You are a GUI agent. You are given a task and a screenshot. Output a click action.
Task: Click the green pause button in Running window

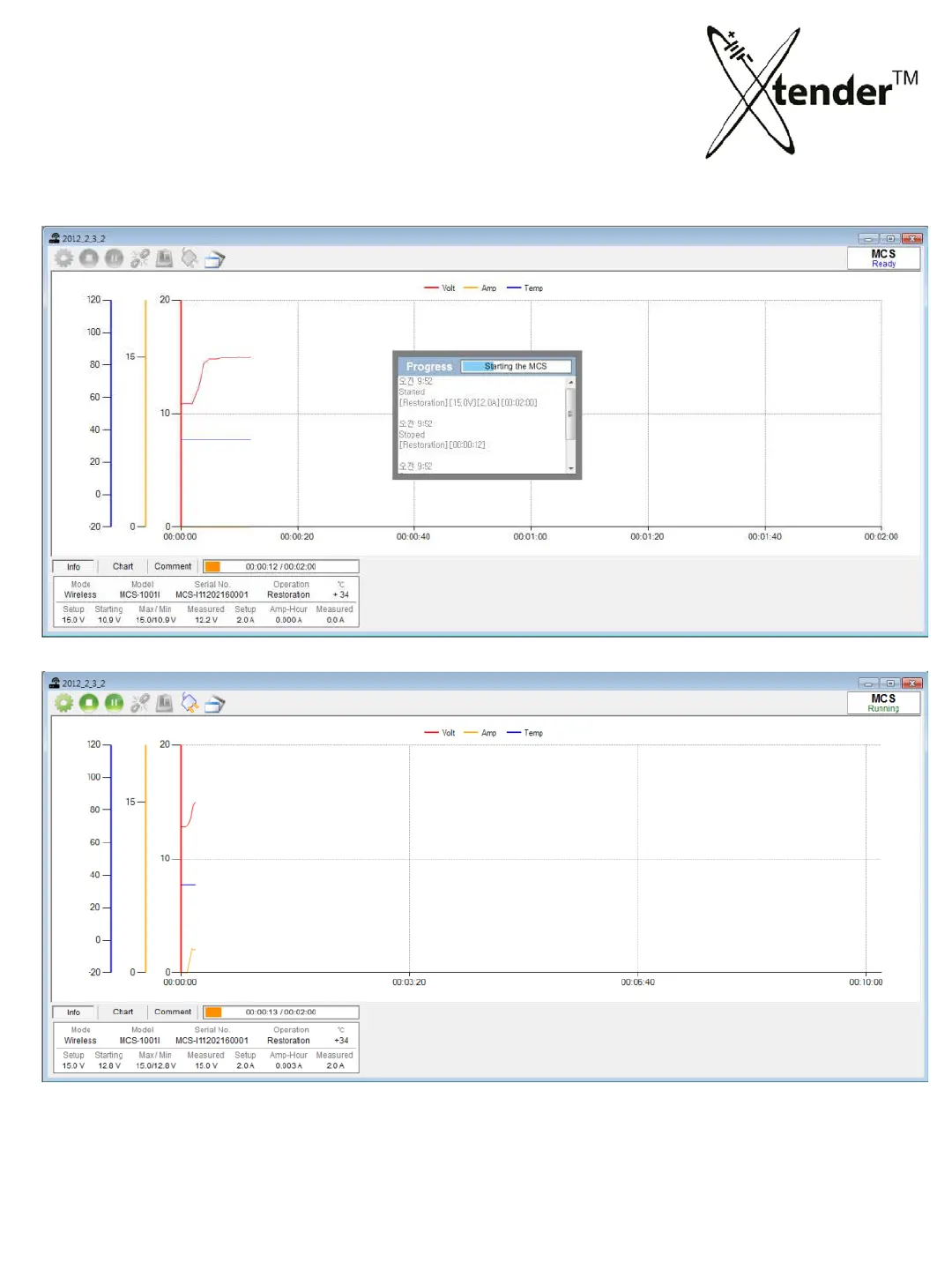click(x=114, y=703)
